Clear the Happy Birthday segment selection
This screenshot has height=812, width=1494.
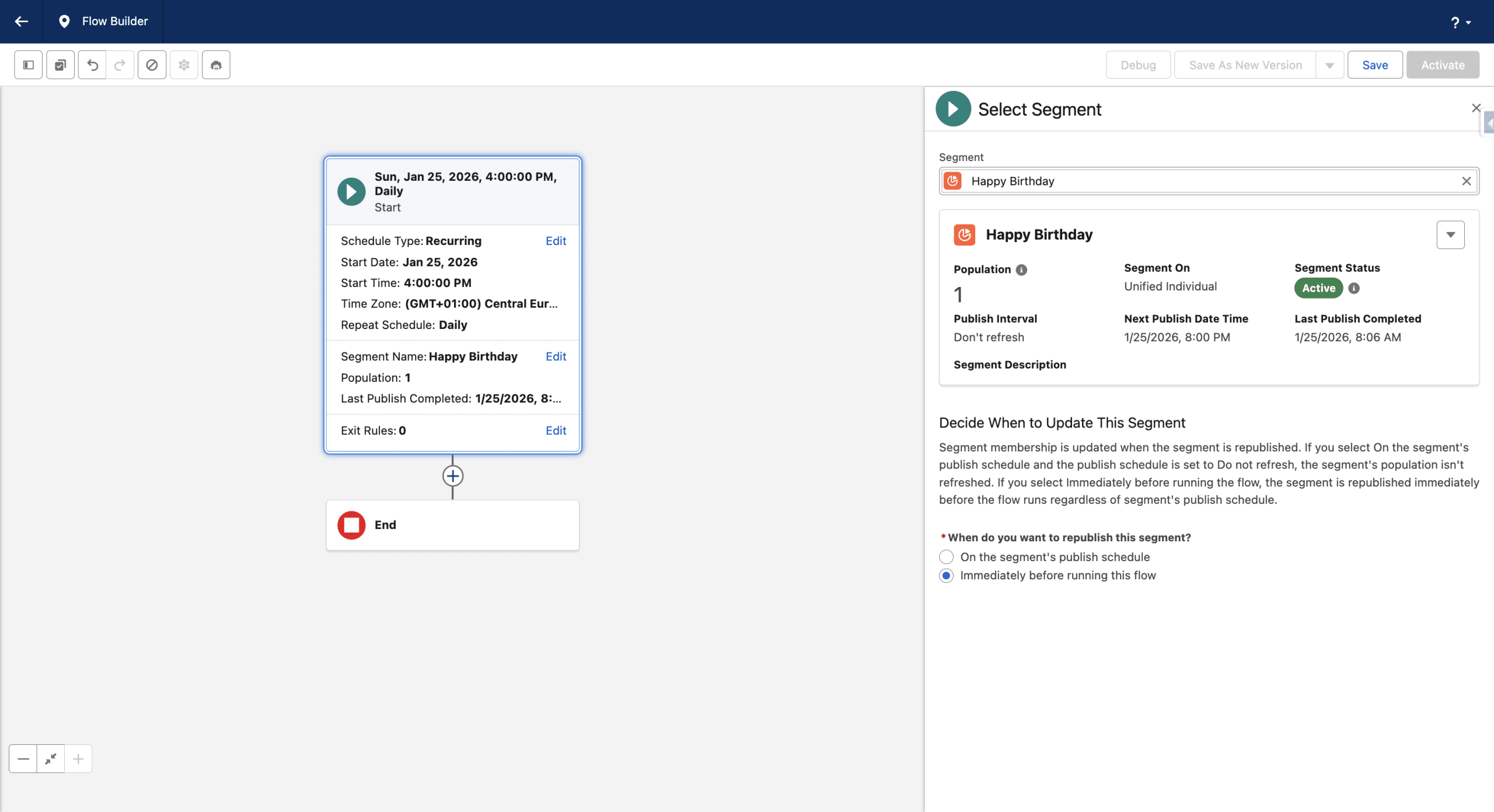click(1467, 181)
